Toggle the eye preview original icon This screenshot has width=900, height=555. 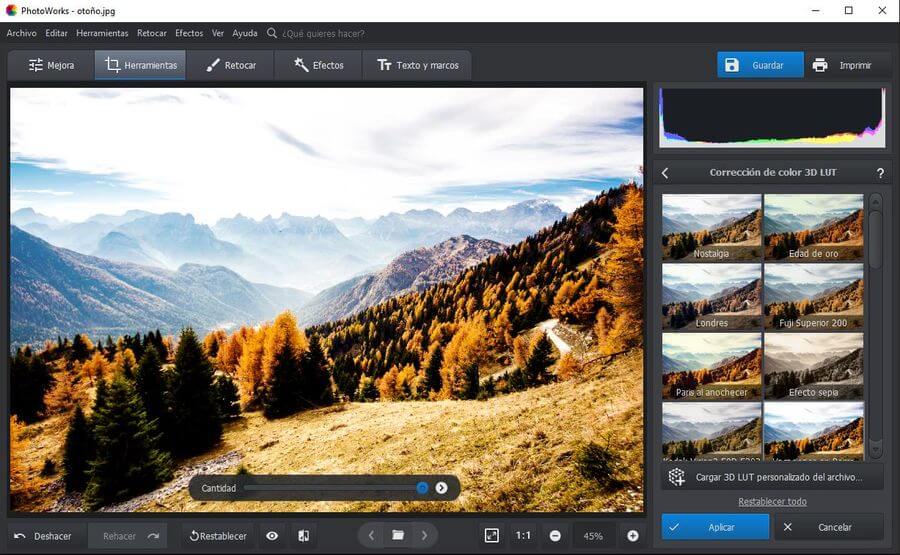coord(272,536)
